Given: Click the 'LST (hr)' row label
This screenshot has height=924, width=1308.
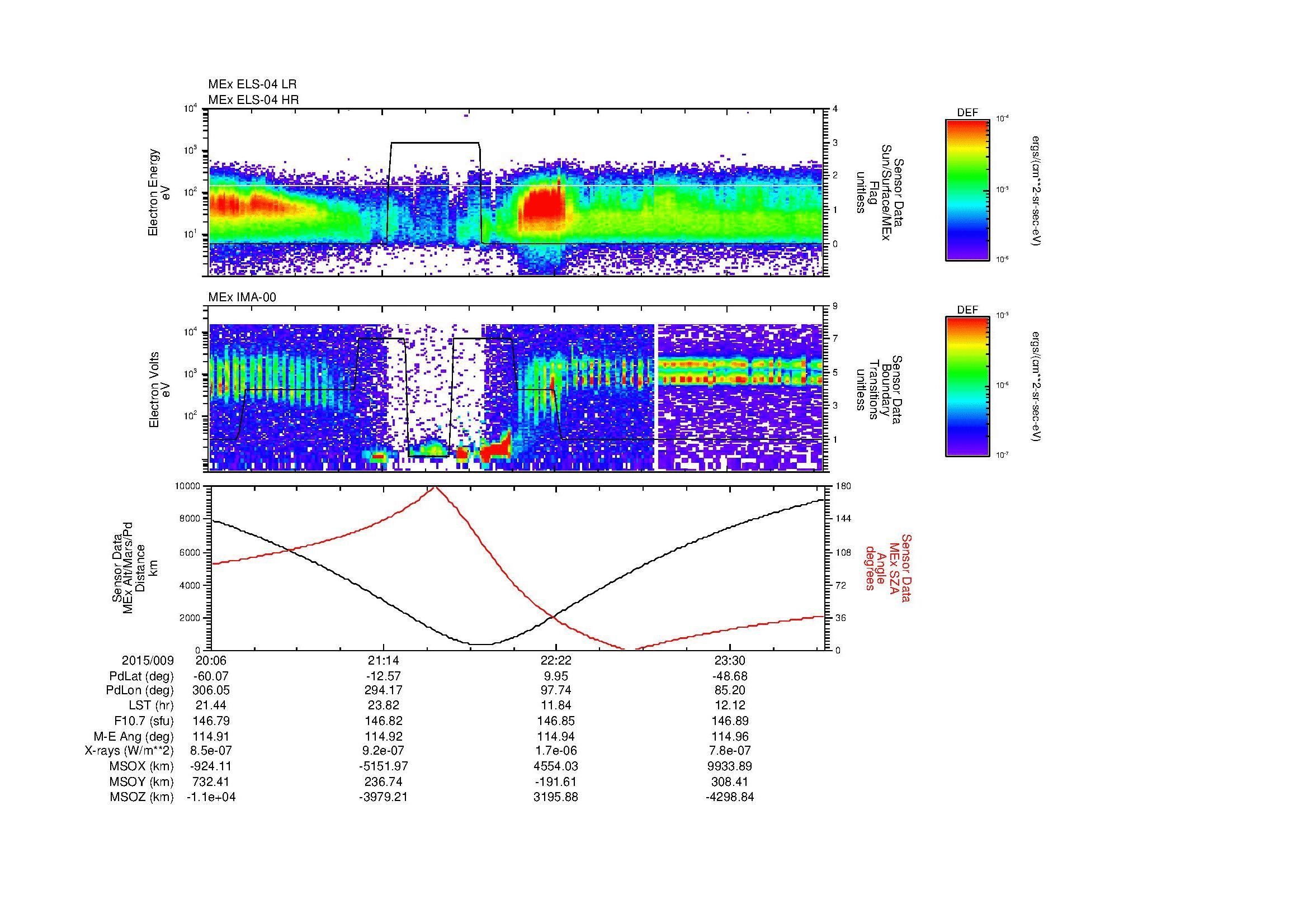Looking at the screenshot, I should point(151,706).
